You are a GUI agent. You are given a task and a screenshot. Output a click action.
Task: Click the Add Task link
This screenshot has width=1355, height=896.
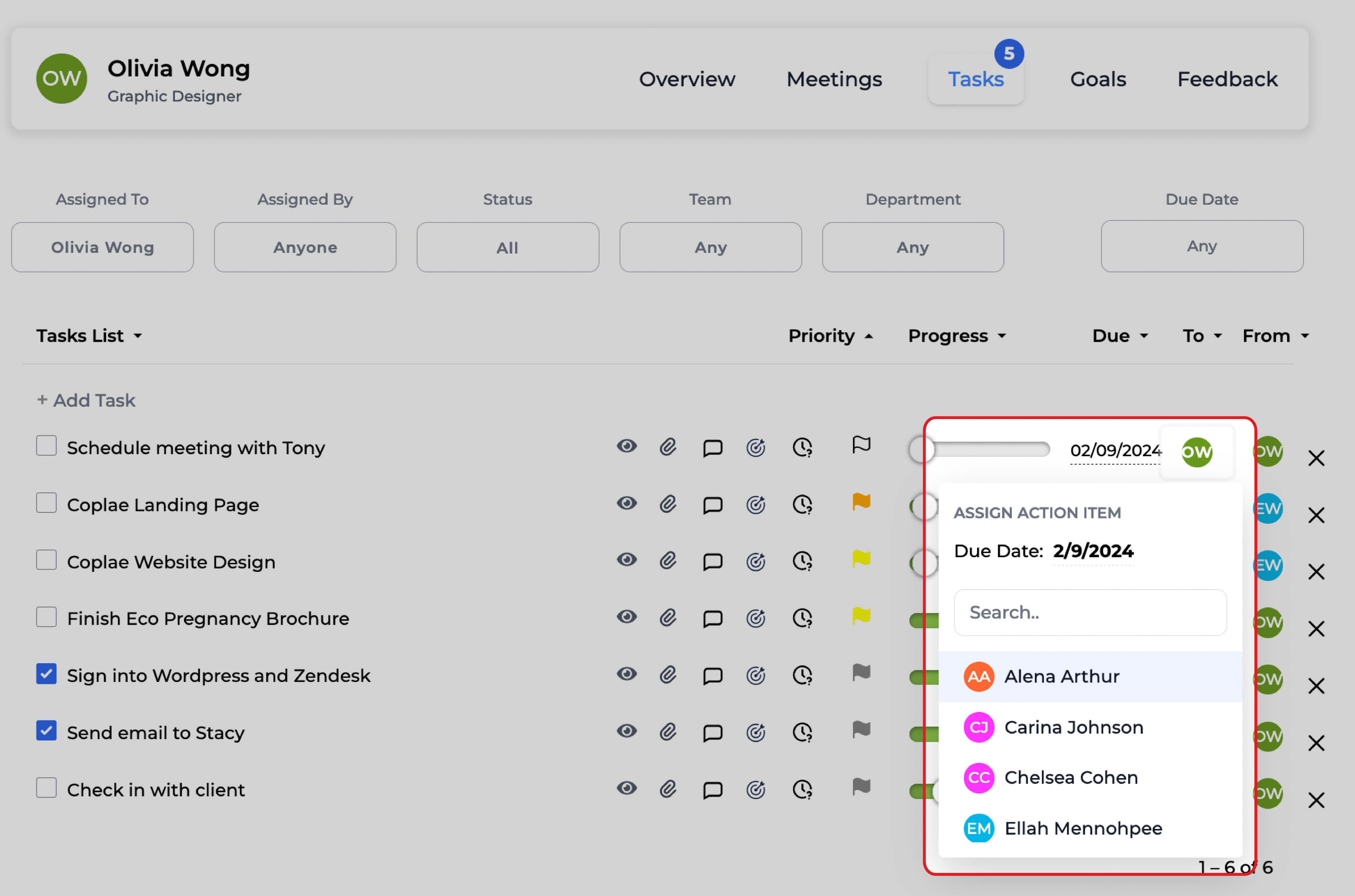tap(86, 400)
